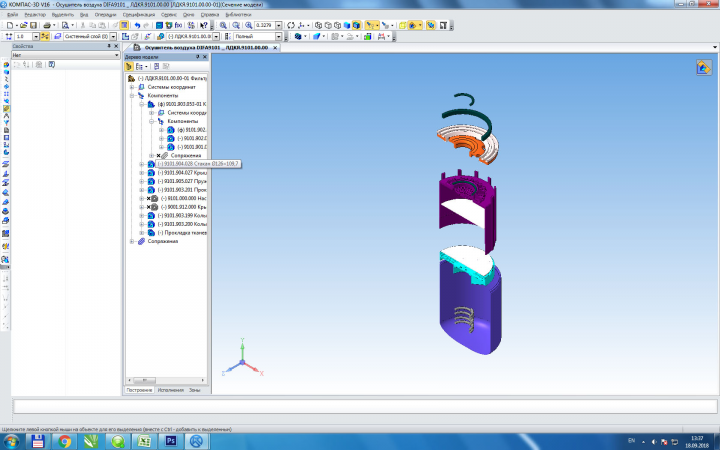Switch to the Исполнения tab

coord(170,390)
